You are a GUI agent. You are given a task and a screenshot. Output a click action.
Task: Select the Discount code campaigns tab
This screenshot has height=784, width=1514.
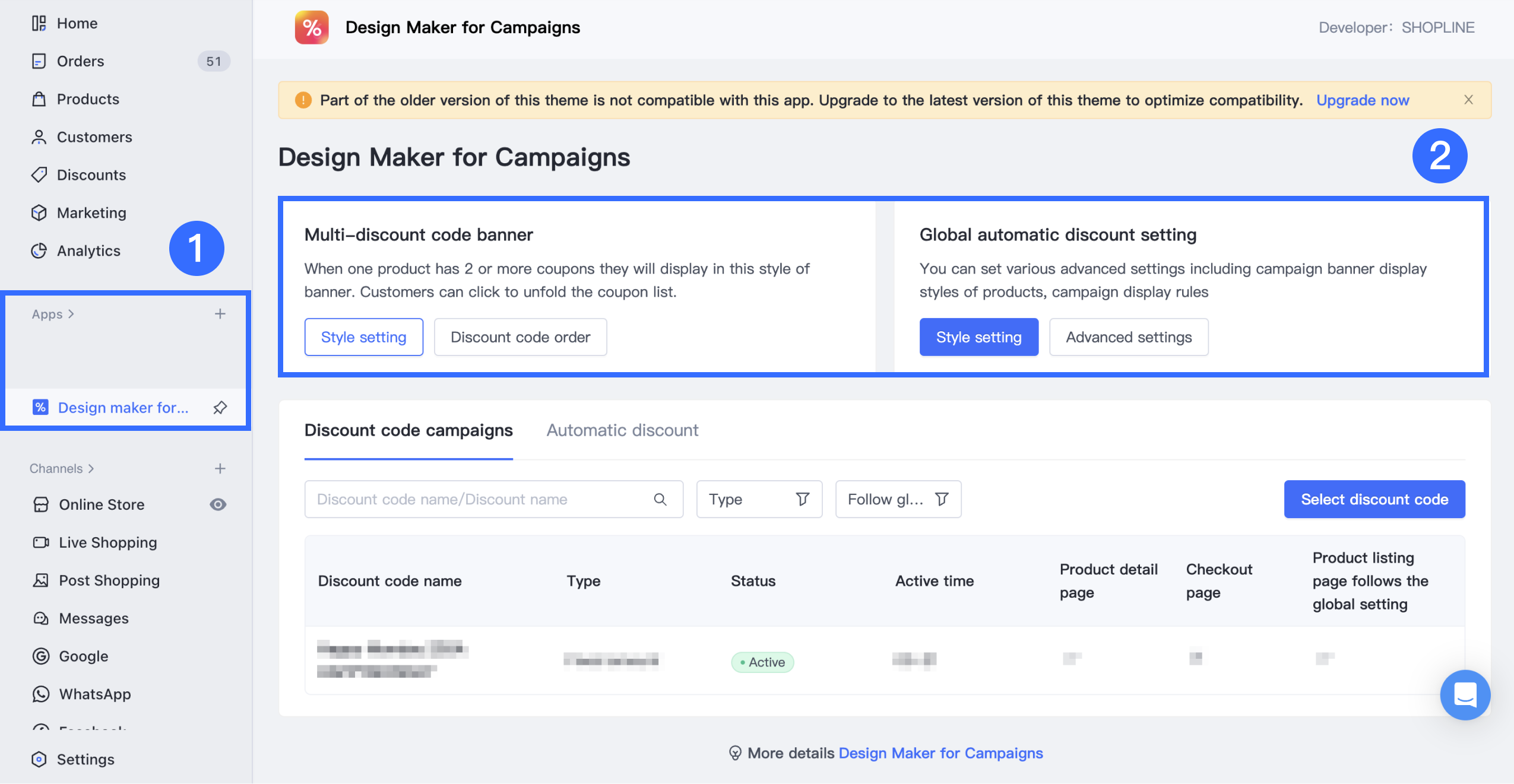408,430
